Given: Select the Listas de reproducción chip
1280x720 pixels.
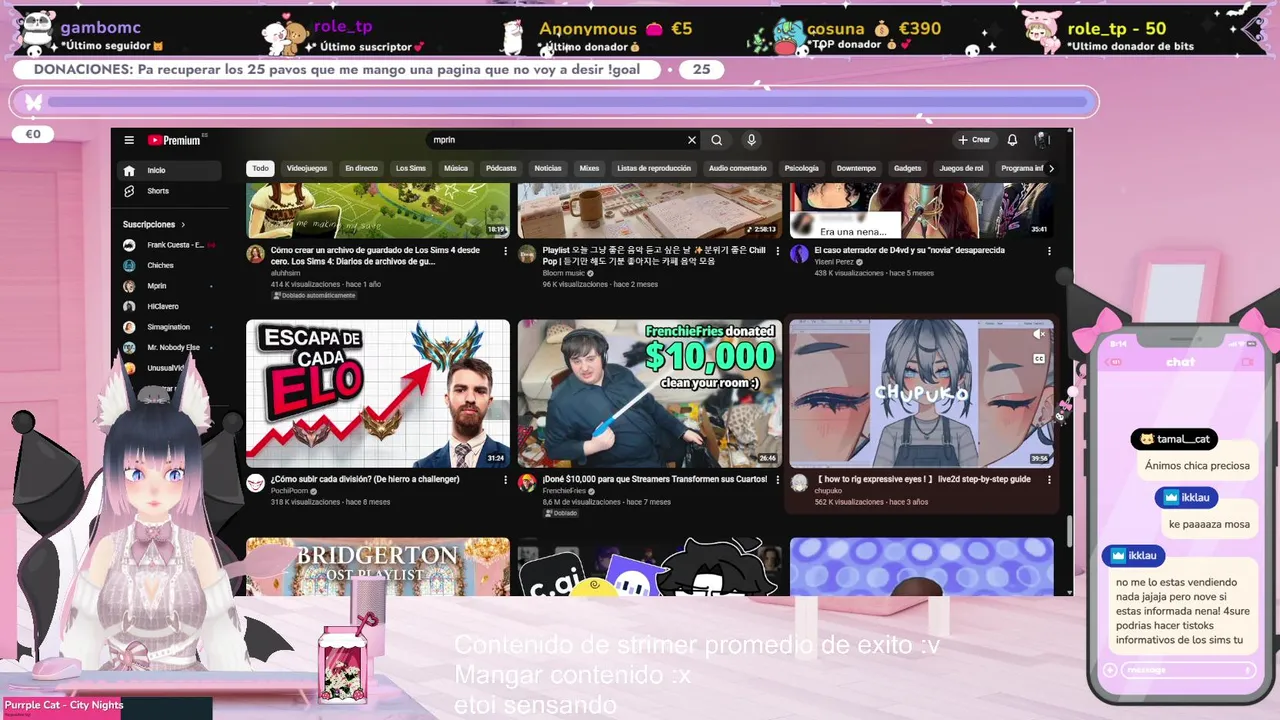Looking at the screenshot, I should point(654,169).
